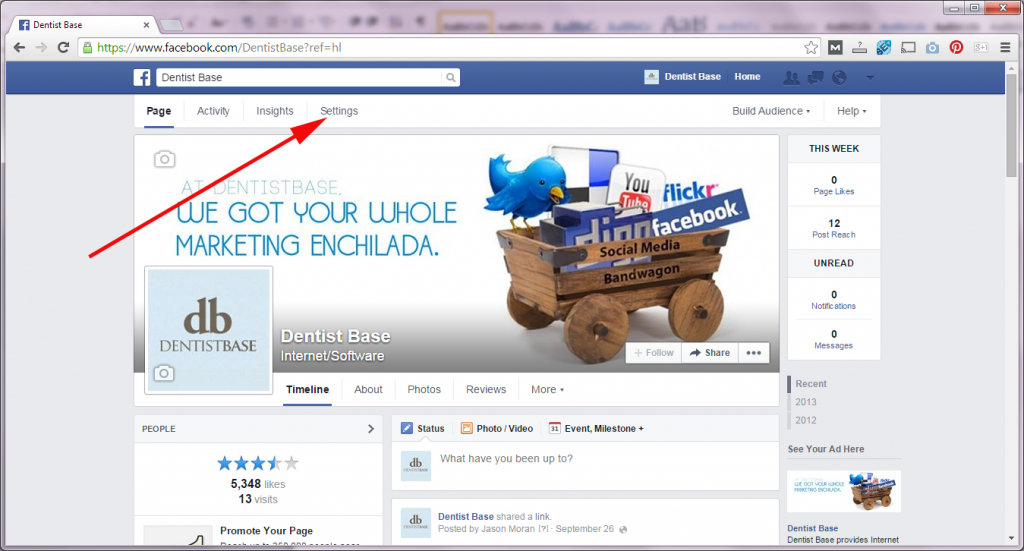The width and height of the screenshot is (1024, 551).
Task: Click the Dentist Base ad link
Action: pyautogui.click(x=812, y=528)
